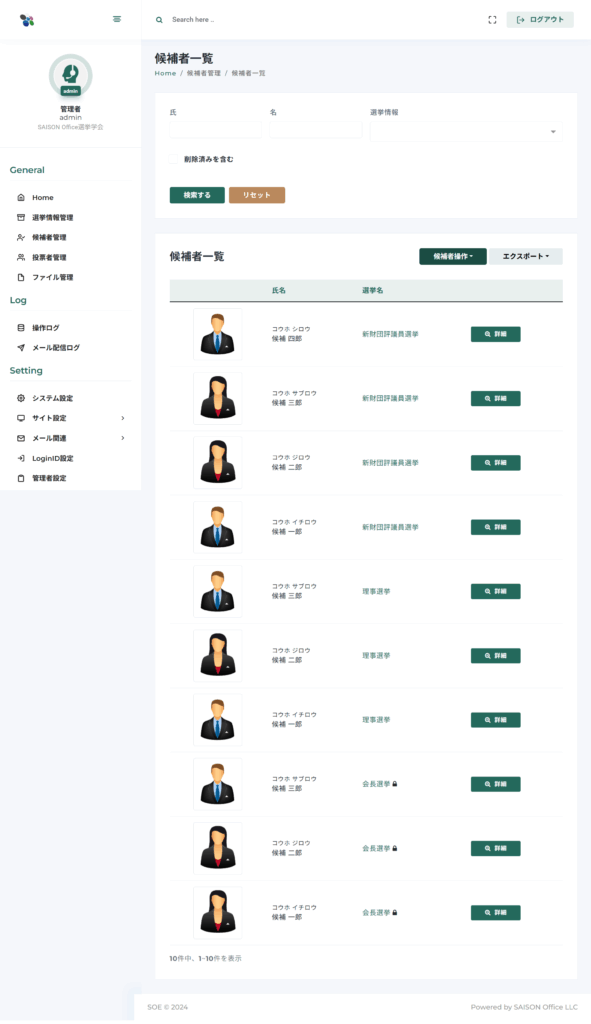Image resolution: width=591 pixels, height=1024 pixels.
Task: Expand メール関連 submenu
Action: coord(71,438)
